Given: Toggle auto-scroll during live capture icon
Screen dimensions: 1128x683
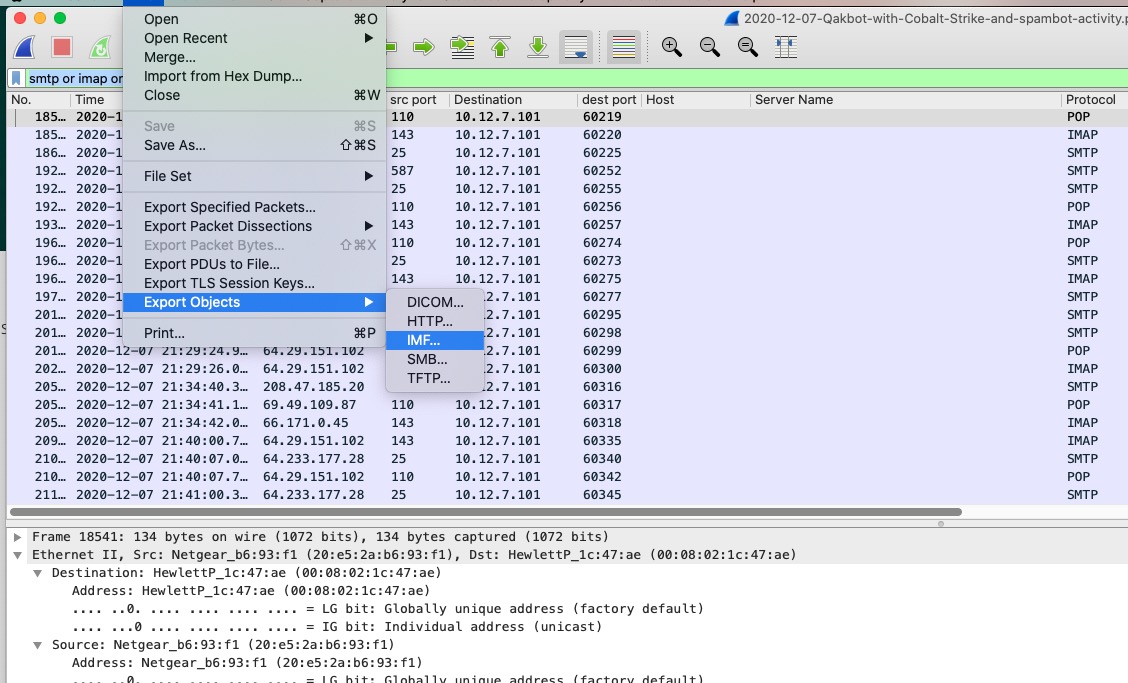Looking at the screenshot, I should 576,48.
